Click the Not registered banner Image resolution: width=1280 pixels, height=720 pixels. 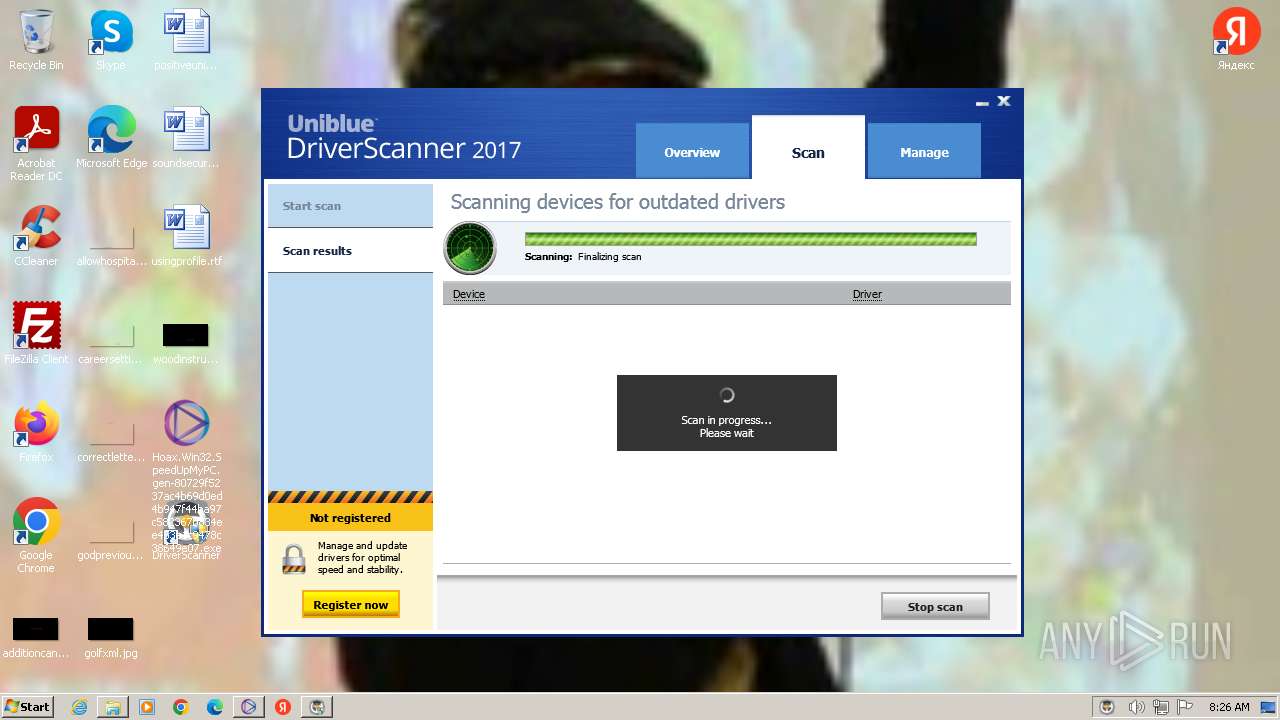coord(350,518)
